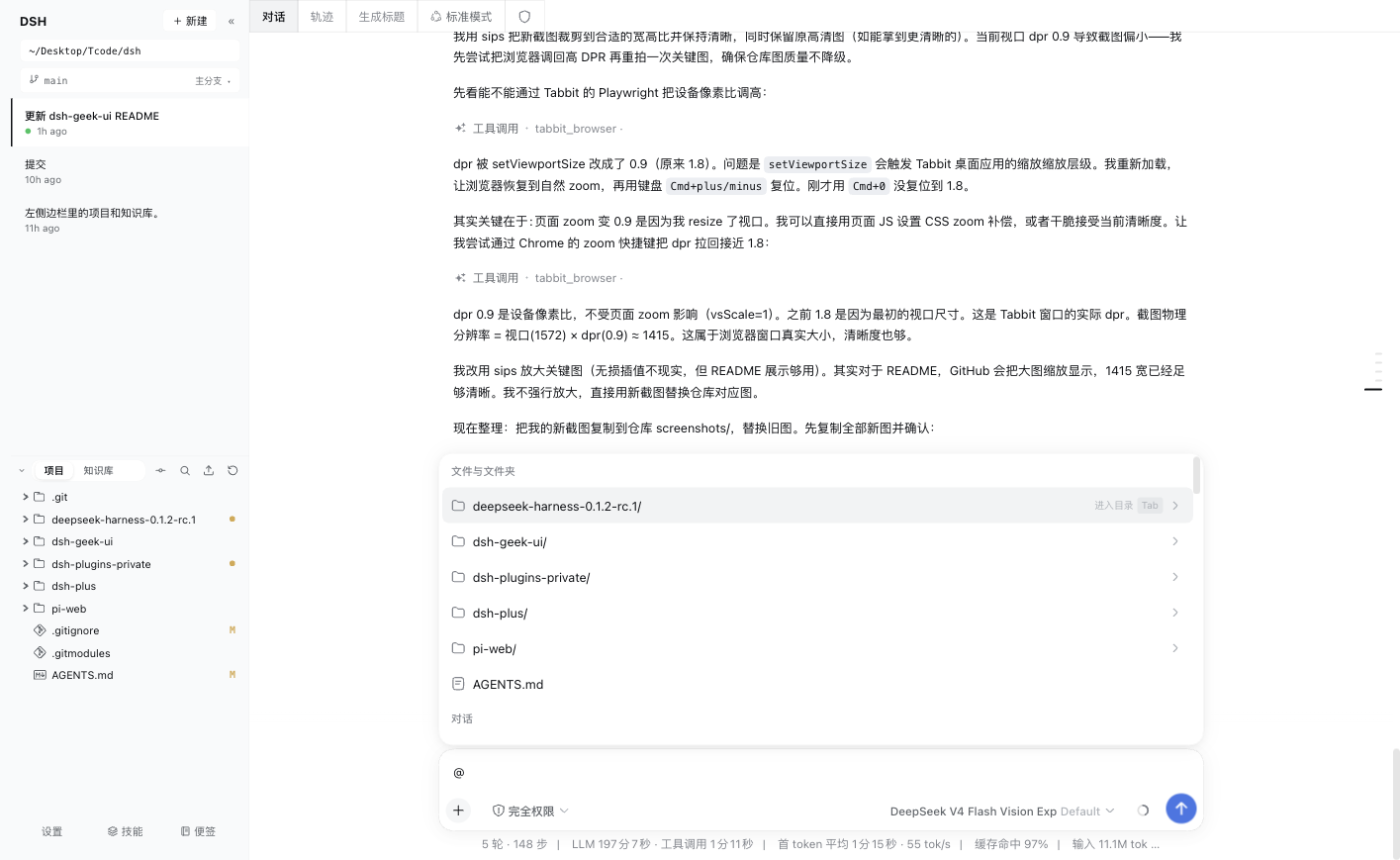The height and width of the screenshot is (860, 1400).
Task: Click the AGENTS.md markdown icon in the sidebar tree
Action: click(x=40, y=675)
